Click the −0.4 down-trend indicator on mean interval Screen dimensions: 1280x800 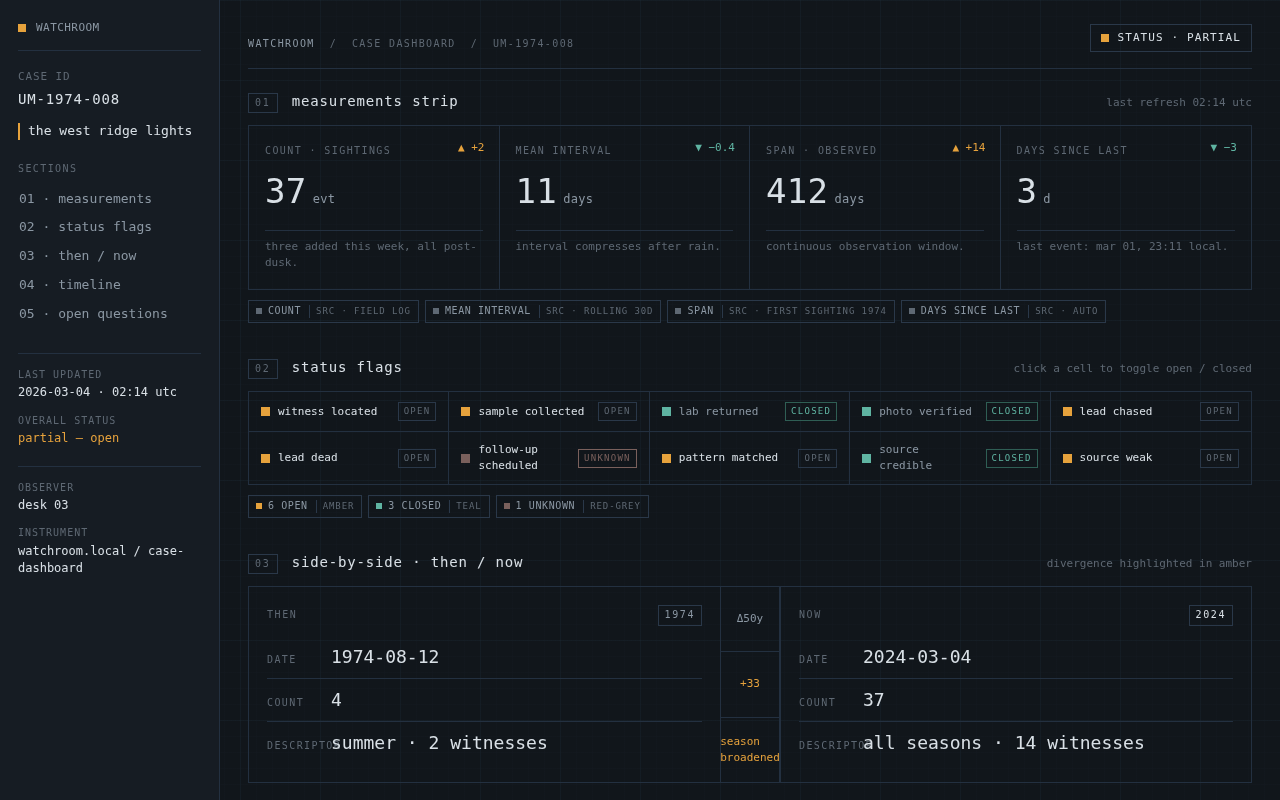[715, 148]
